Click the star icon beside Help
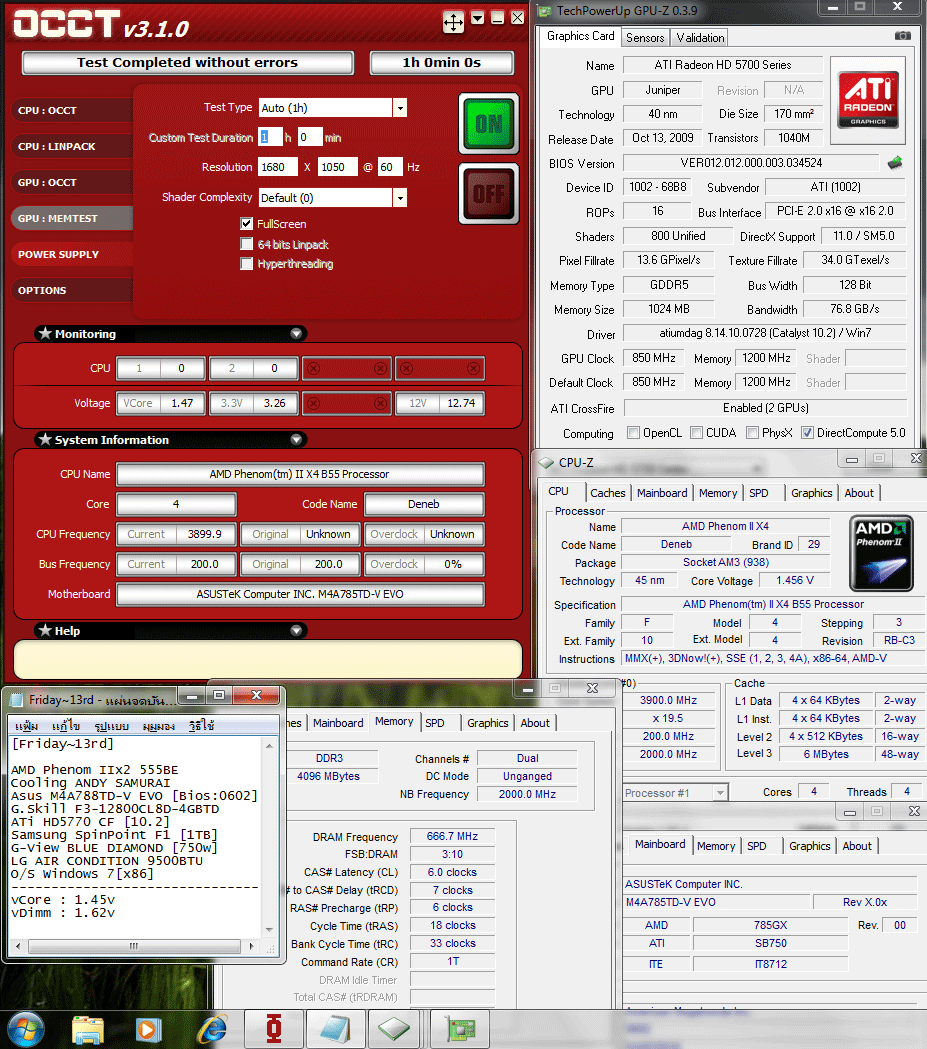The image size is (927, 1049). tap(45, 630)
